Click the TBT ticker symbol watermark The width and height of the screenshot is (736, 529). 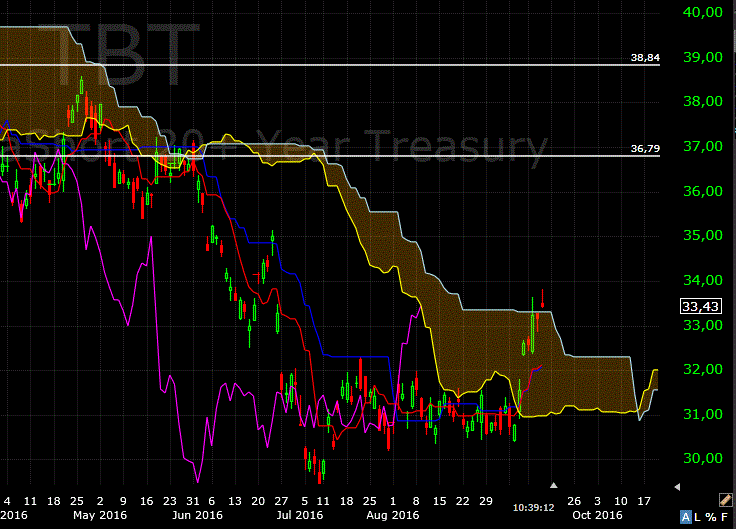click(112, 55)
